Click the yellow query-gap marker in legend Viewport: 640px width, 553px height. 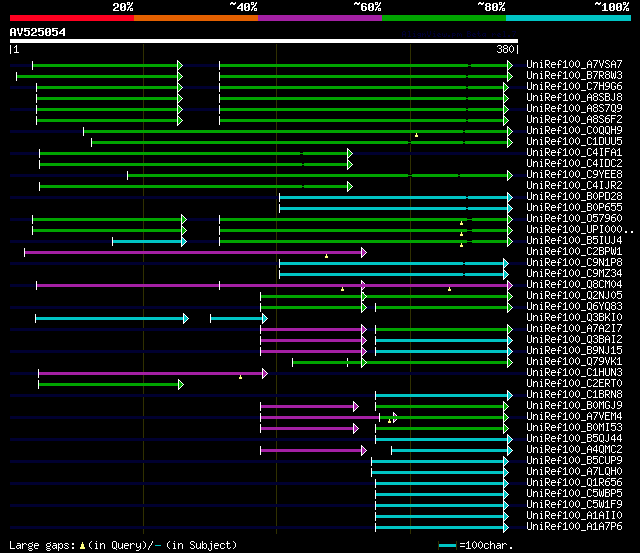(82, 546)
